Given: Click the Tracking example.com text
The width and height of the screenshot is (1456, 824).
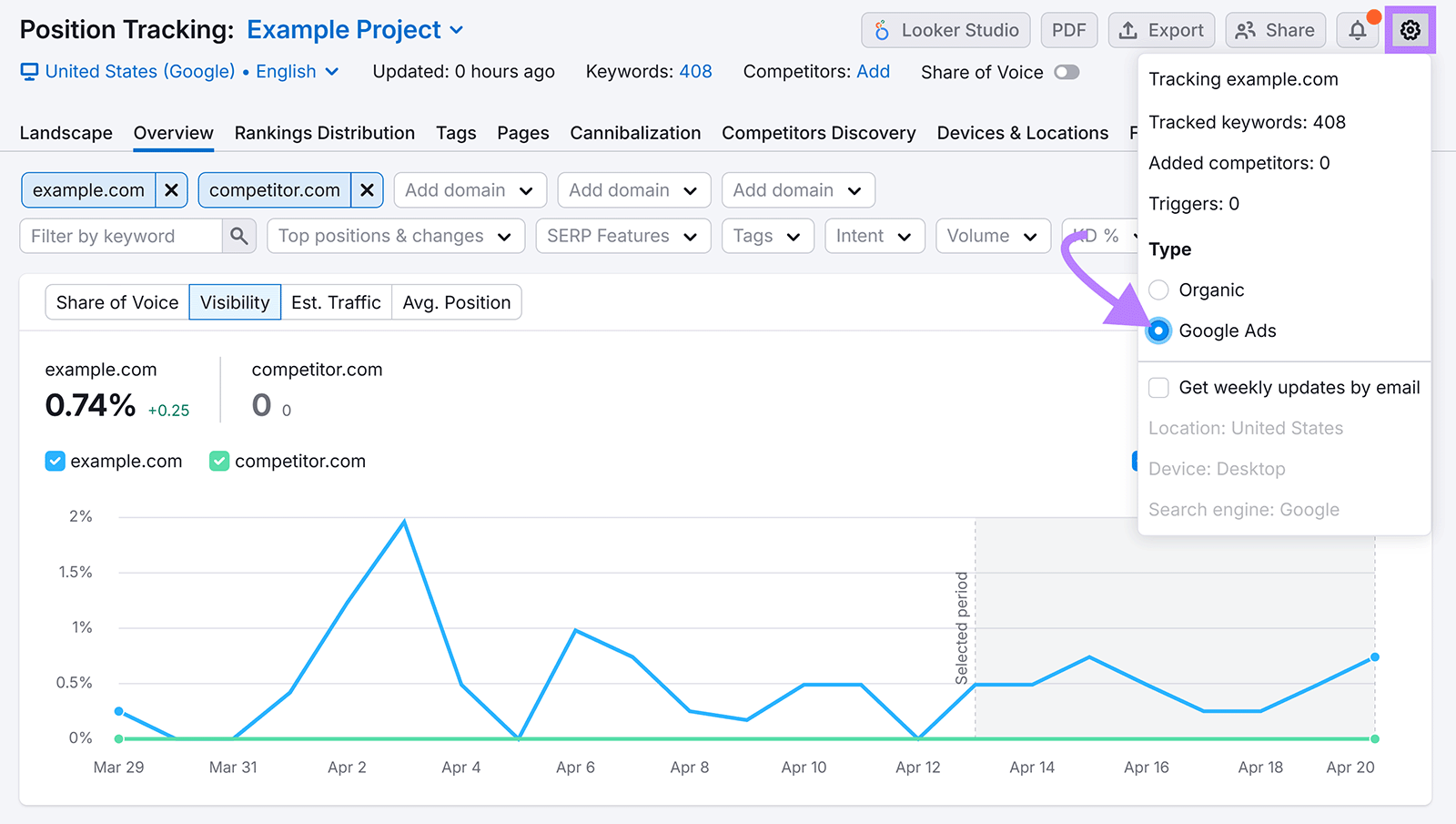Looking at the screenshot, I should click(x=1243, y=79).
